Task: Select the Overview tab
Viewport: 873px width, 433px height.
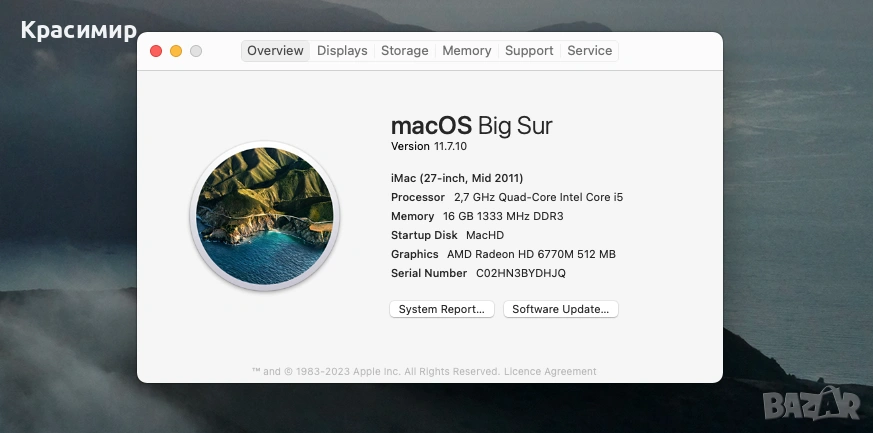Action: click(x=275, y=51)
